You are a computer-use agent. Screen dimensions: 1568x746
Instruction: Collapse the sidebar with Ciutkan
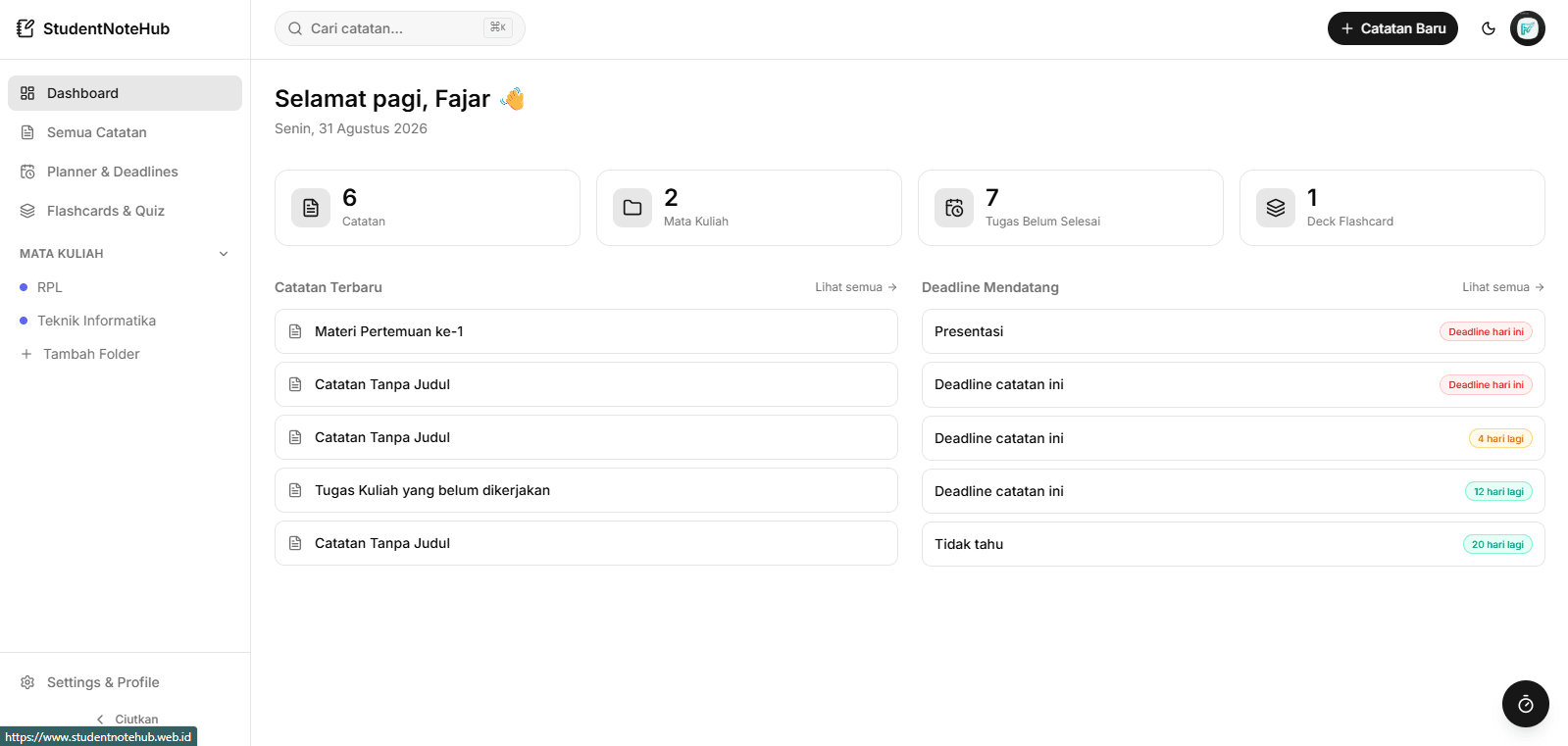pyautogui.click(x=126, y=719)
